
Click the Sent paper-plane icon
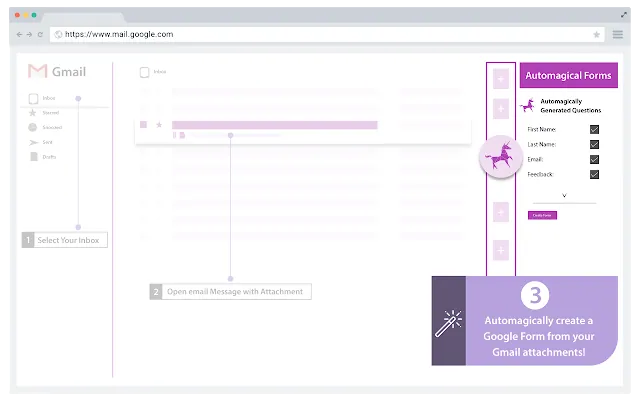33,142
